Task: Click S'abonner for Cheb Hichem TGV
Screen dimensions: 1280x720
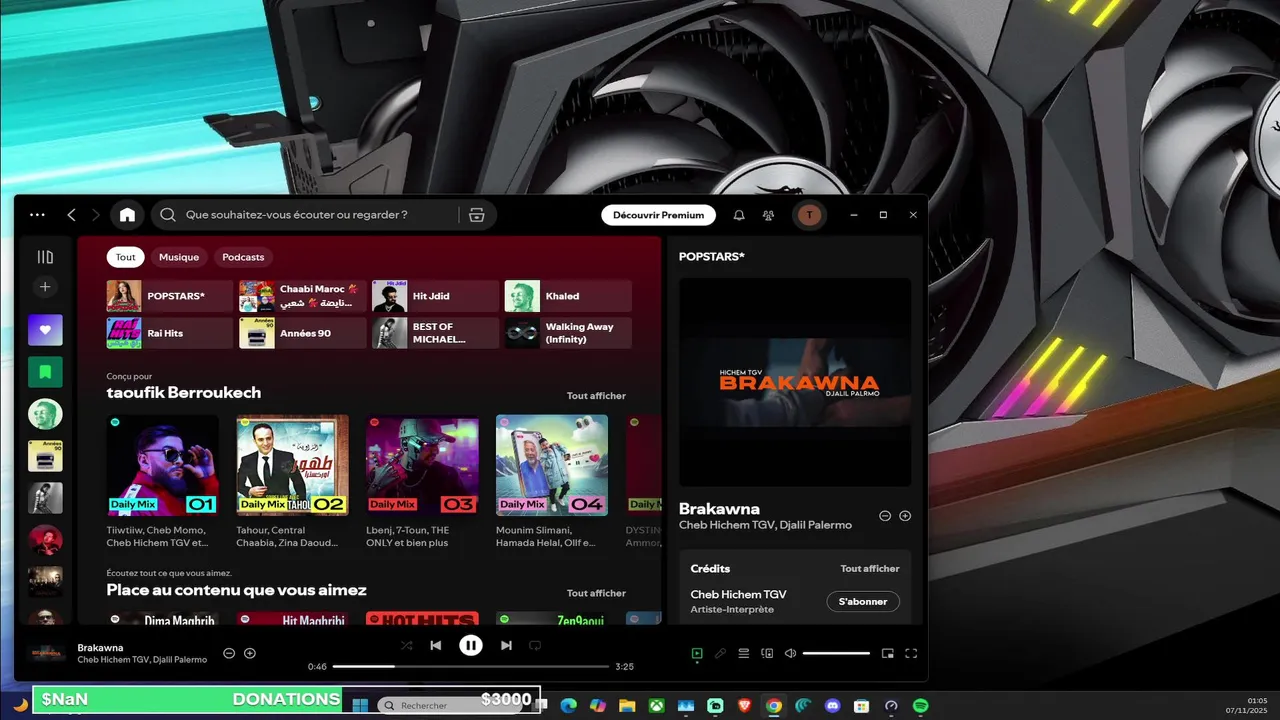Action: [x=863, y=601]
